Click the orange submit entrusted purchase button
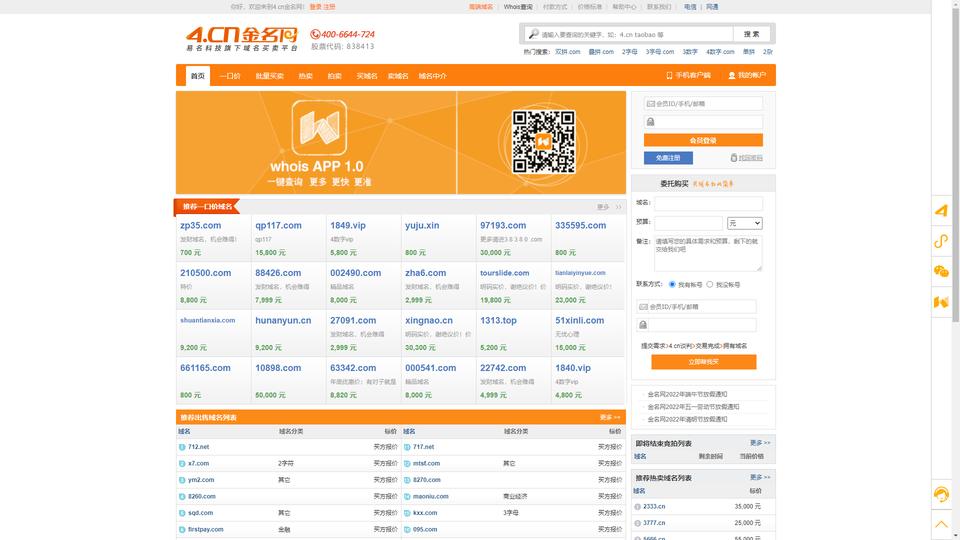 [703, 362]
